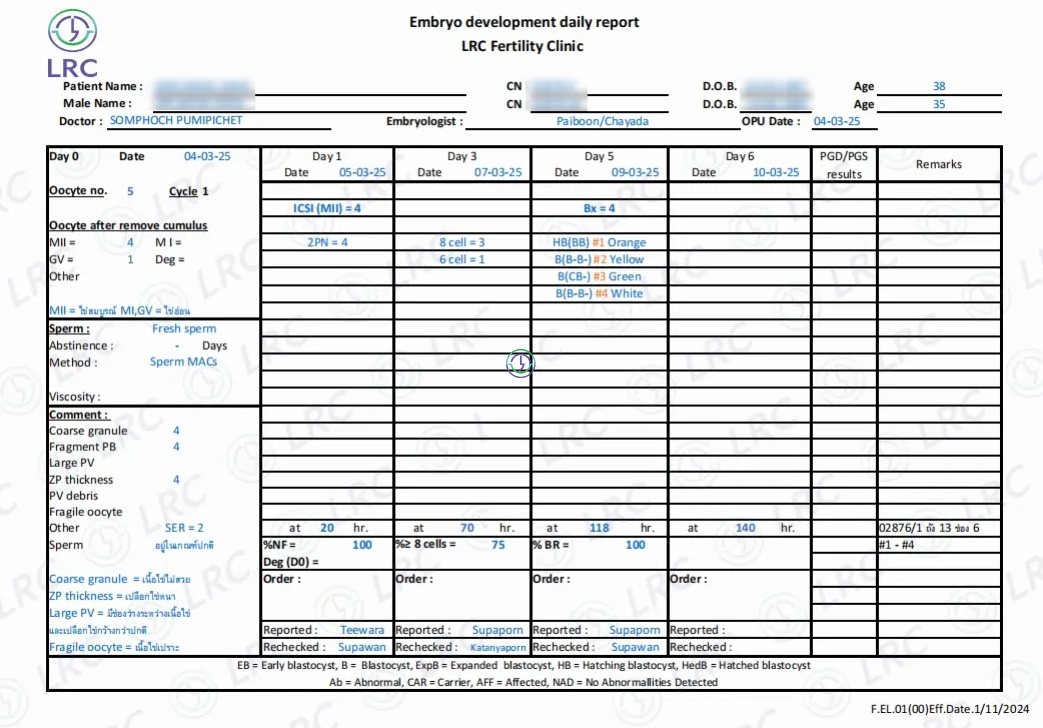Select the ICSI (MII) = 4 cell
1043x728 pixels.
click(x=327, y=208)
